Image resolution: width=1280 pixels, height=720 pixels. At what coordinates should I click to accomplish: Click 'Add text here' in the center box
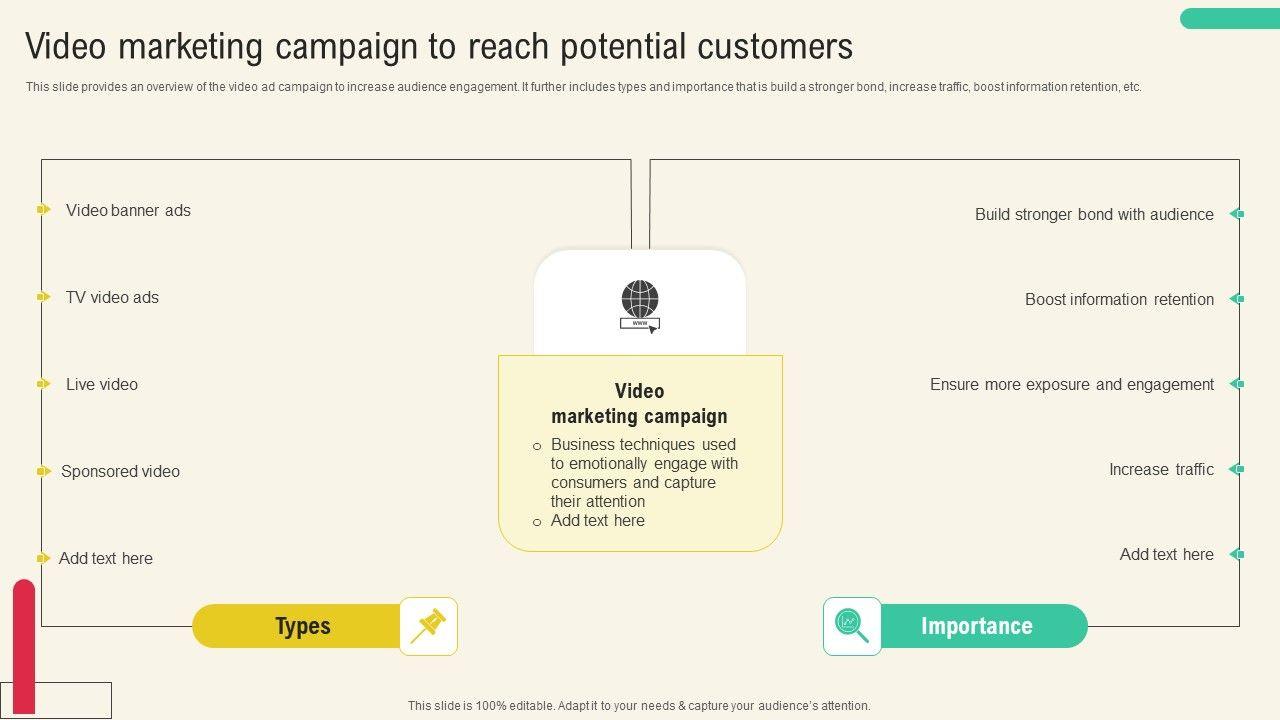[x=597, y=521]
